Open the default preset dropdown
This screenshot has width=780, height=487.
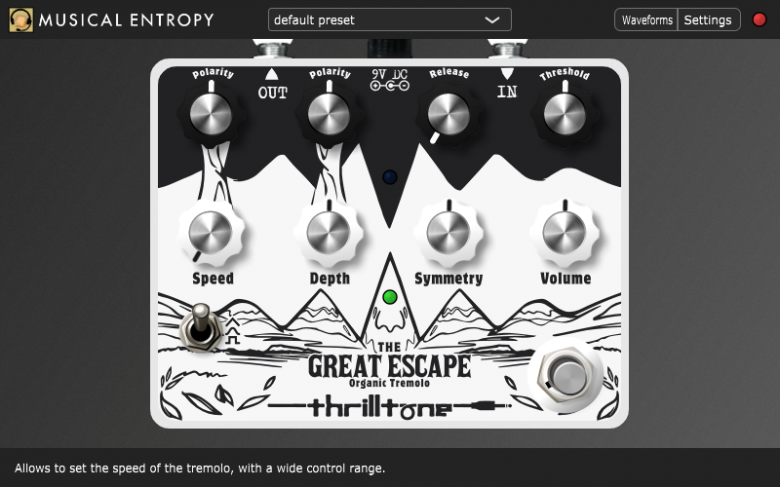[390, 20]
